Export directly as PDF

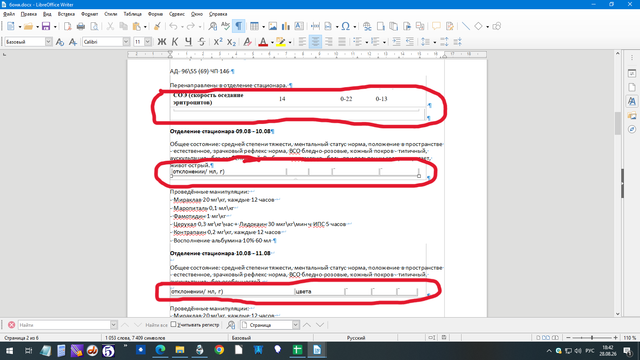68,27
